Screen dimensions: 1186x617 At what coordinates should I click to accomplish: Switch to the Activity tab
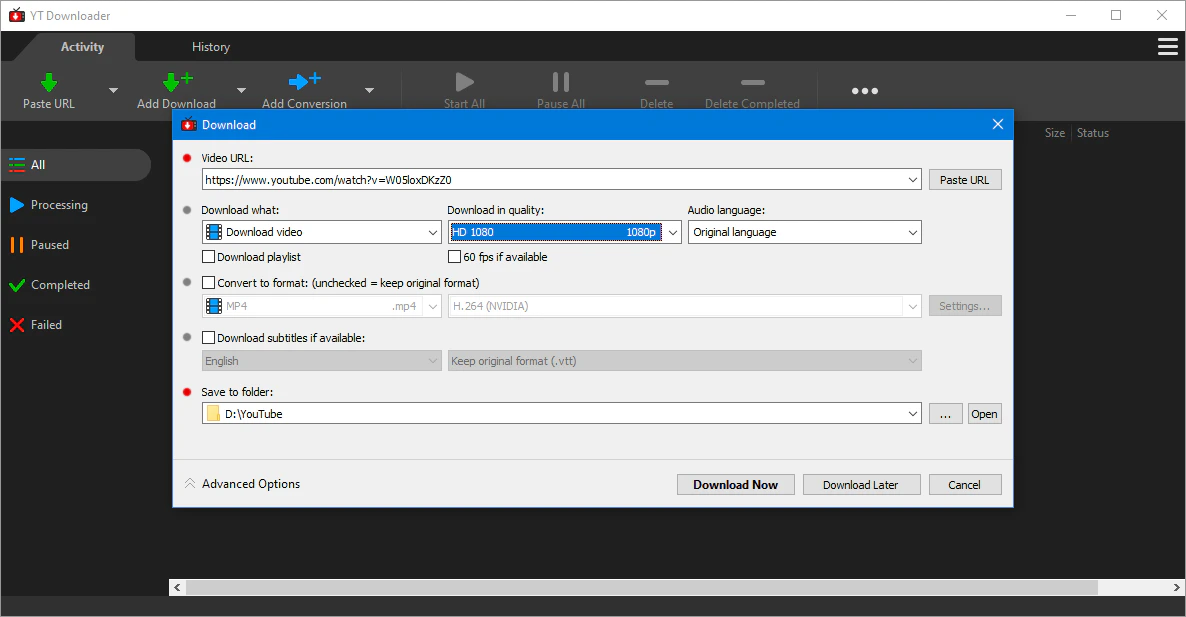coord(82,47)
